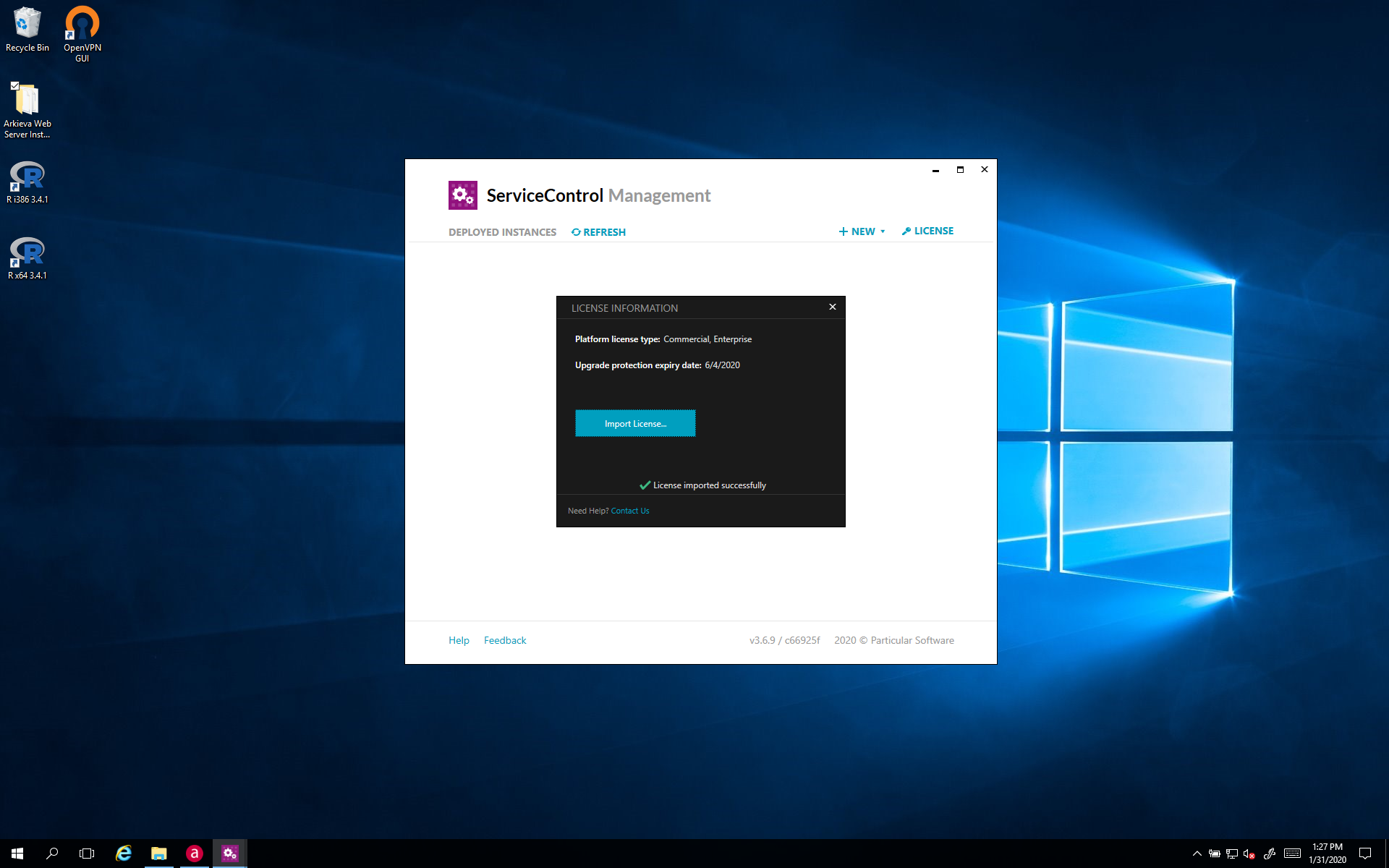
Task: Select the Recycle Bin desktop icon
Action: 27,30
